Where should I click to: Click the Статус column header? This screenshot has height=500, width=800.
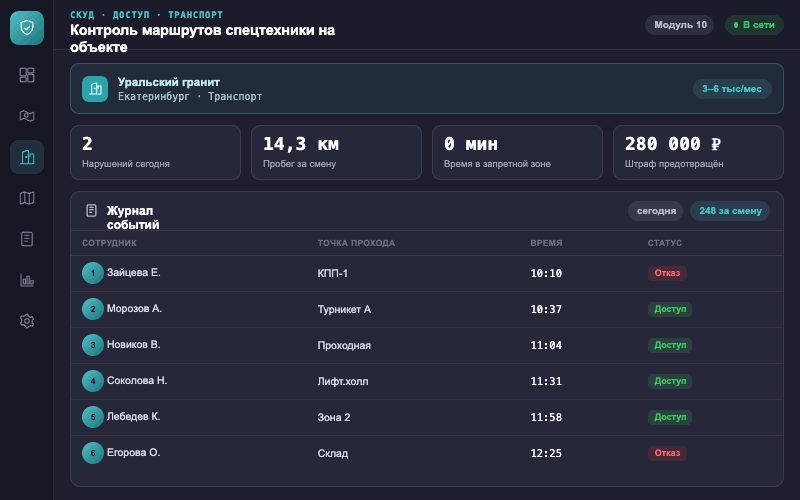click(x=664, y=243)
